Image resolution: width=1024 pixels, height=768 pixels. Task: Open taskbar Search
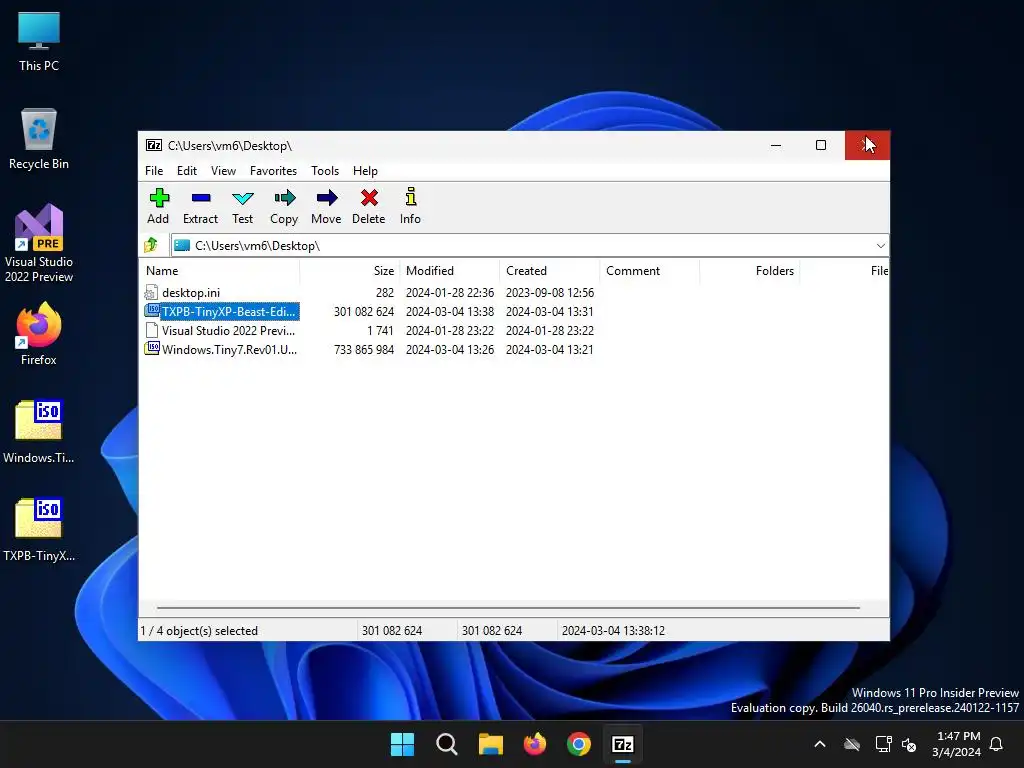pyautogui.click(x=447, y=744)
